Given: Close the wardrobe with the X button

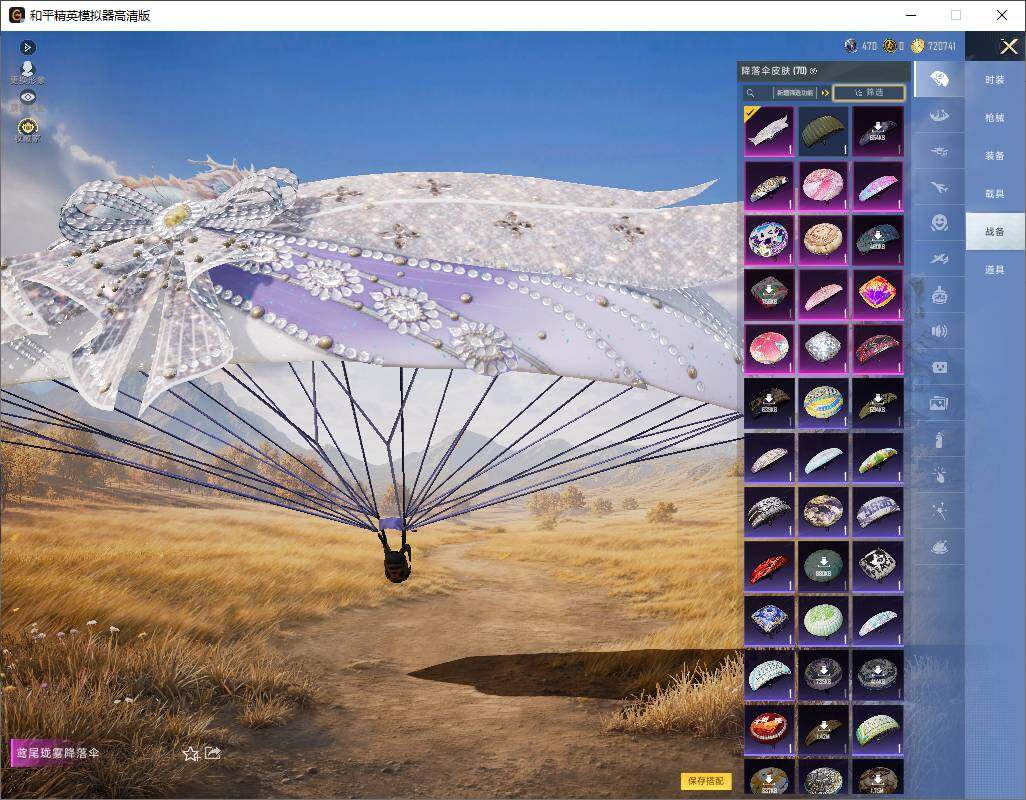Looking at the screenshot, I should [x=1008, y=46].
